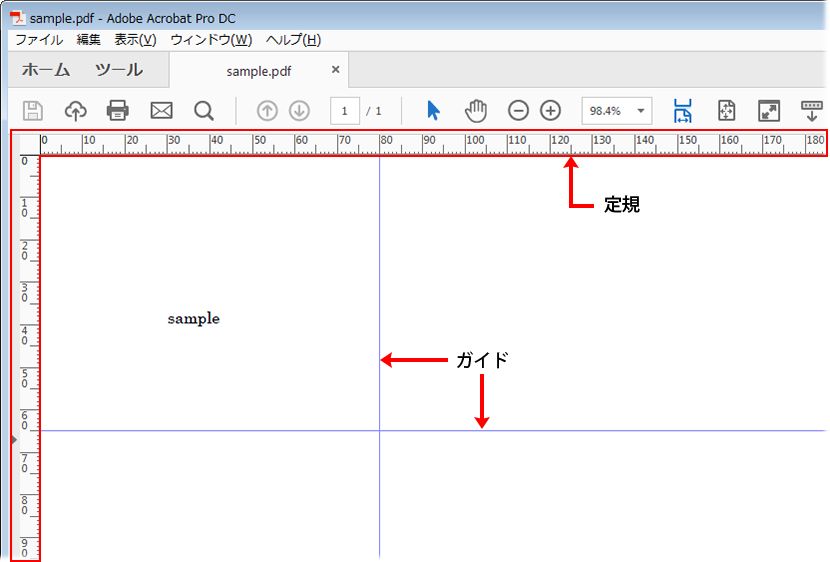Choose the selection arrow tool

434,111
